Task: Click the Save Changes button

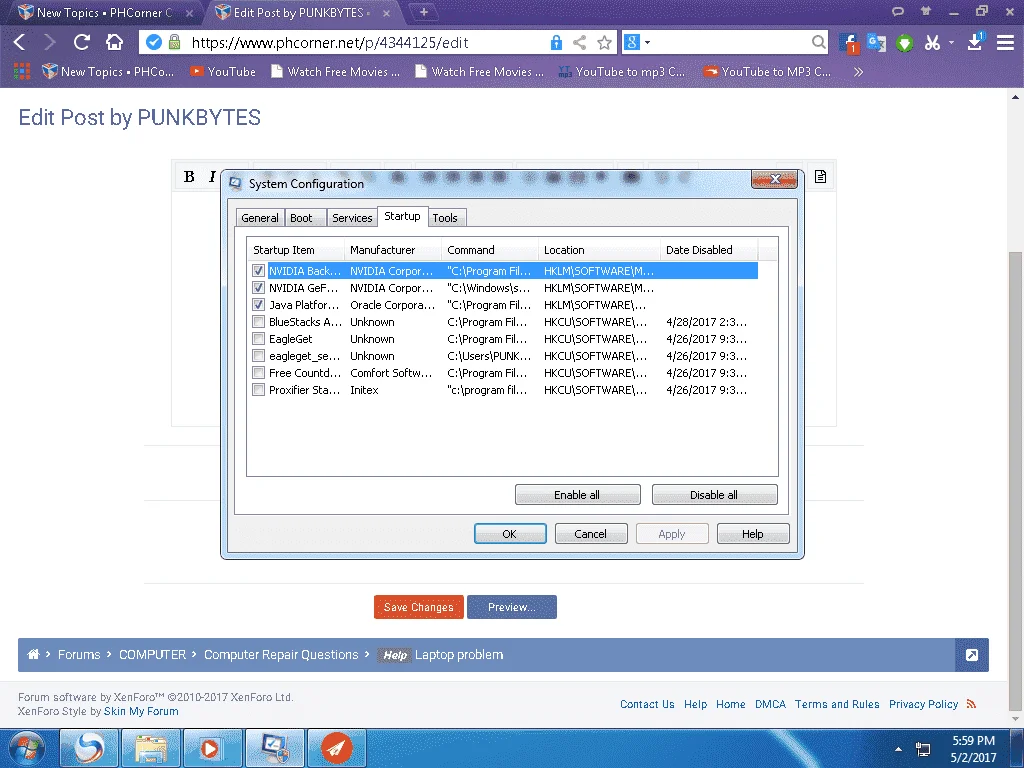Action: (419, 607)
